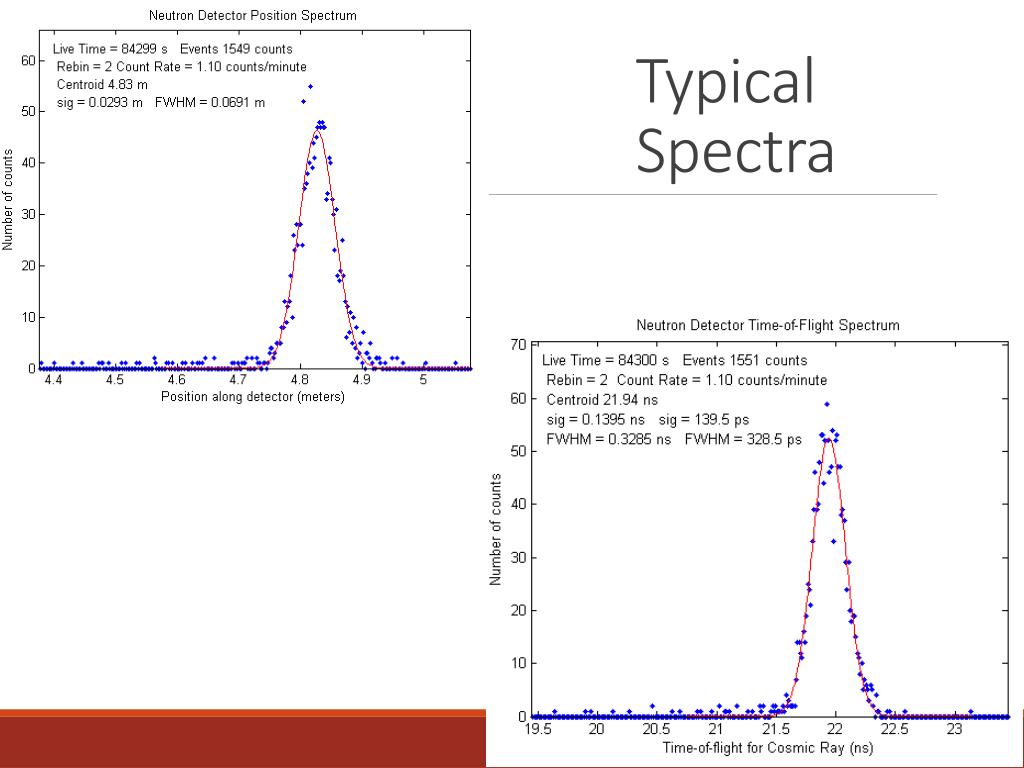Screen dimensions: 1024x768
Task: Click 'sig = 0.1395 ns' line
Action: point(648,419)
